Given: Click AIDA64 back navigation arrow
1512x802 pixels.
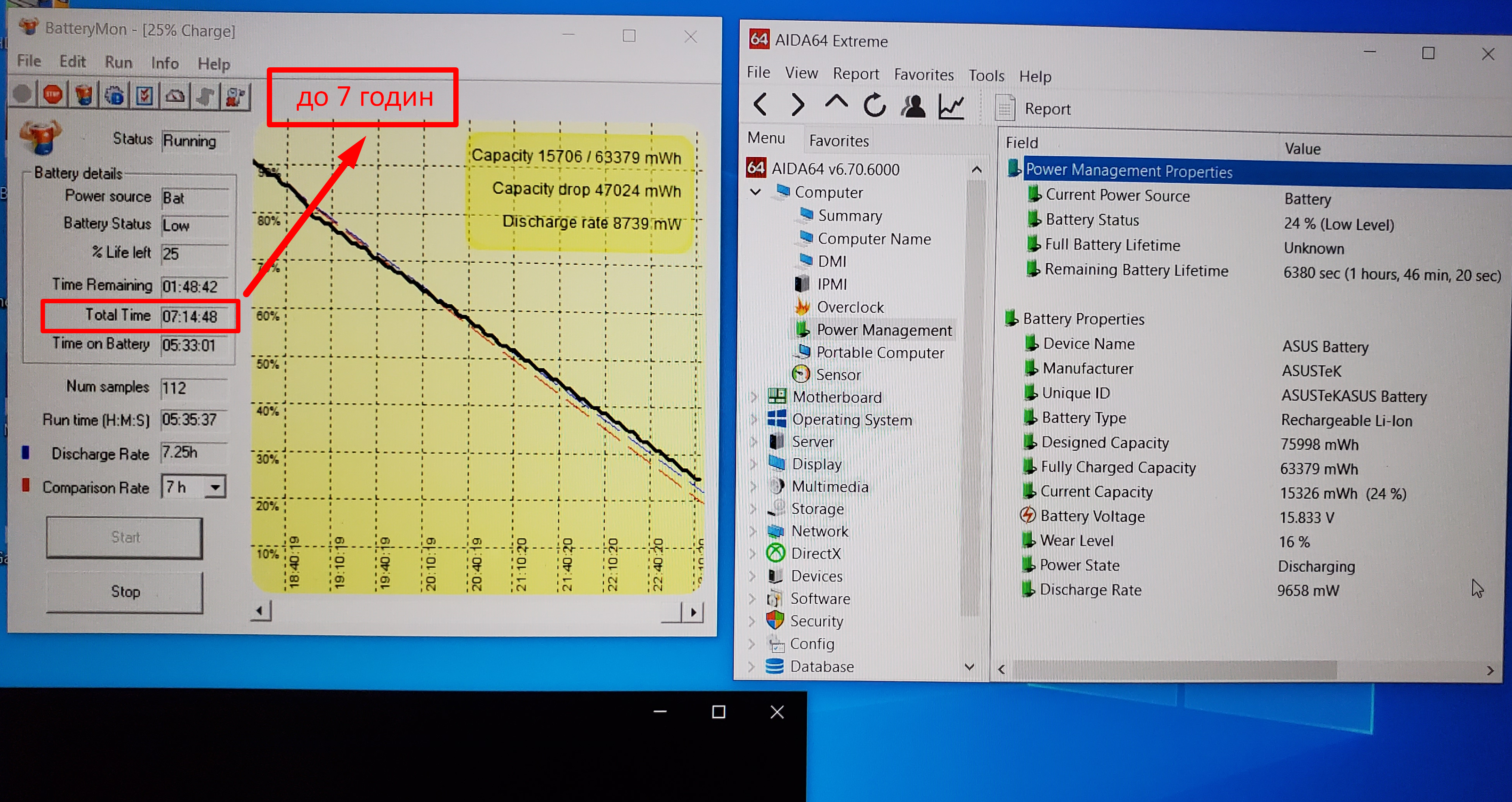Looking at the screenshot, I should [760, 105].
